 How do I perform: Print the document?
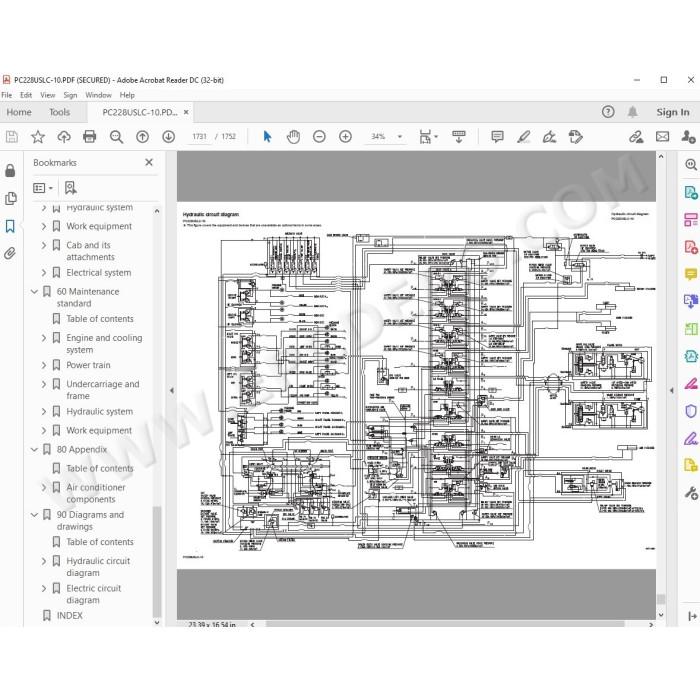coord(90,137)
